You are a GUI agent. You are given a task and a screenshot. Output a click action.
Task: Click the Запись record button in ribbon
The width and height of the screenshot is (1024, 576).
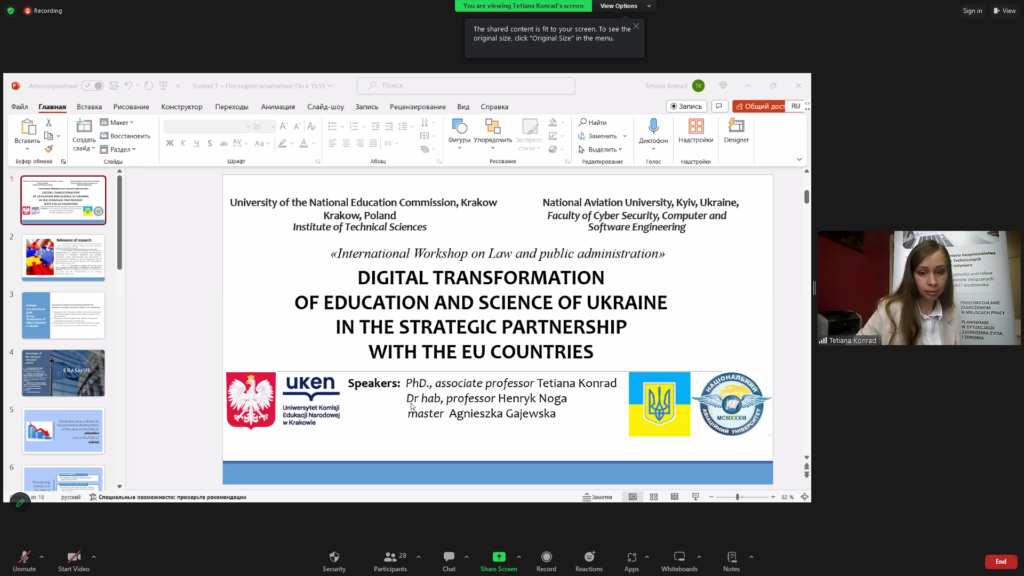[686, 106]
